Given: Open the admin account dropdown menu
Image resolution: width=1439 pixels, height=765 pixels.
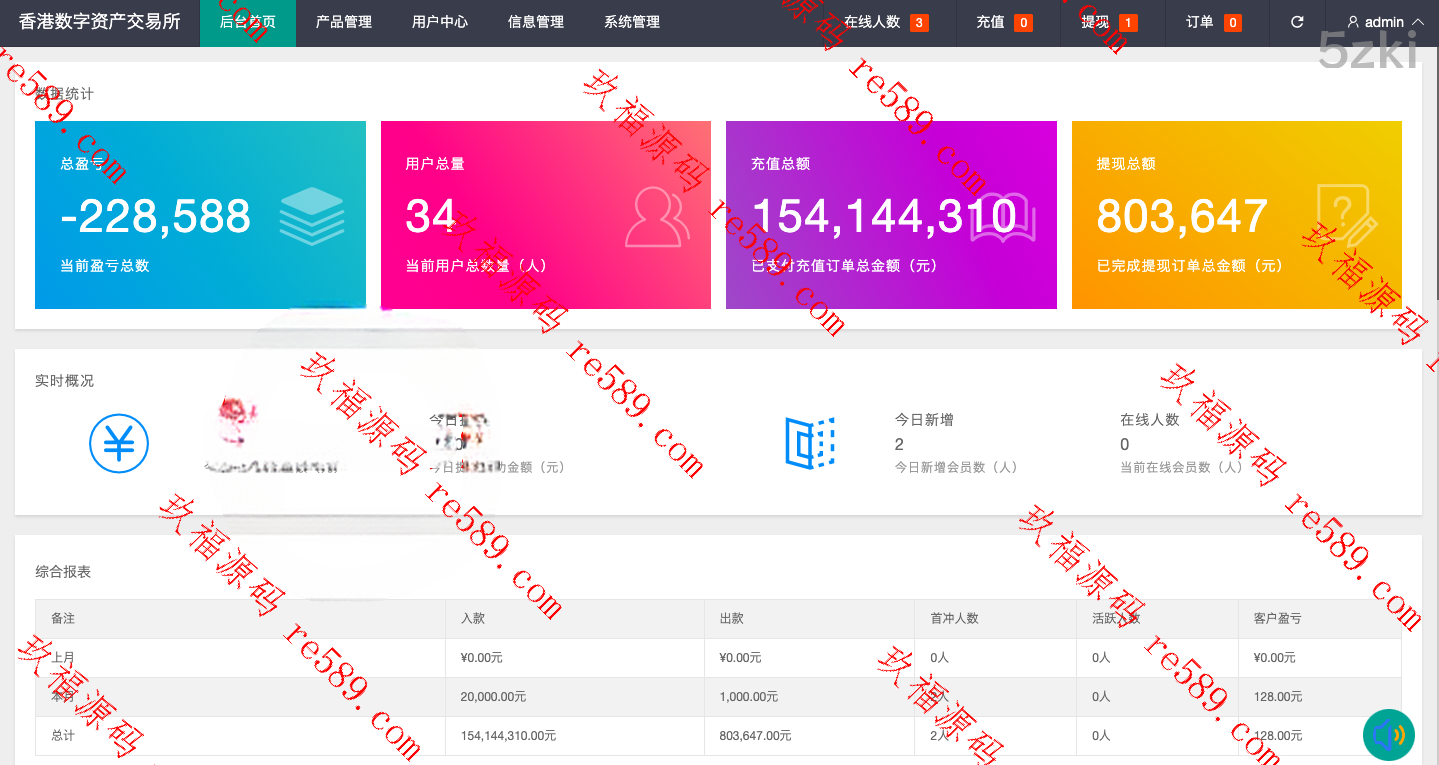Looking at the screenshot, I should 1383,22.
